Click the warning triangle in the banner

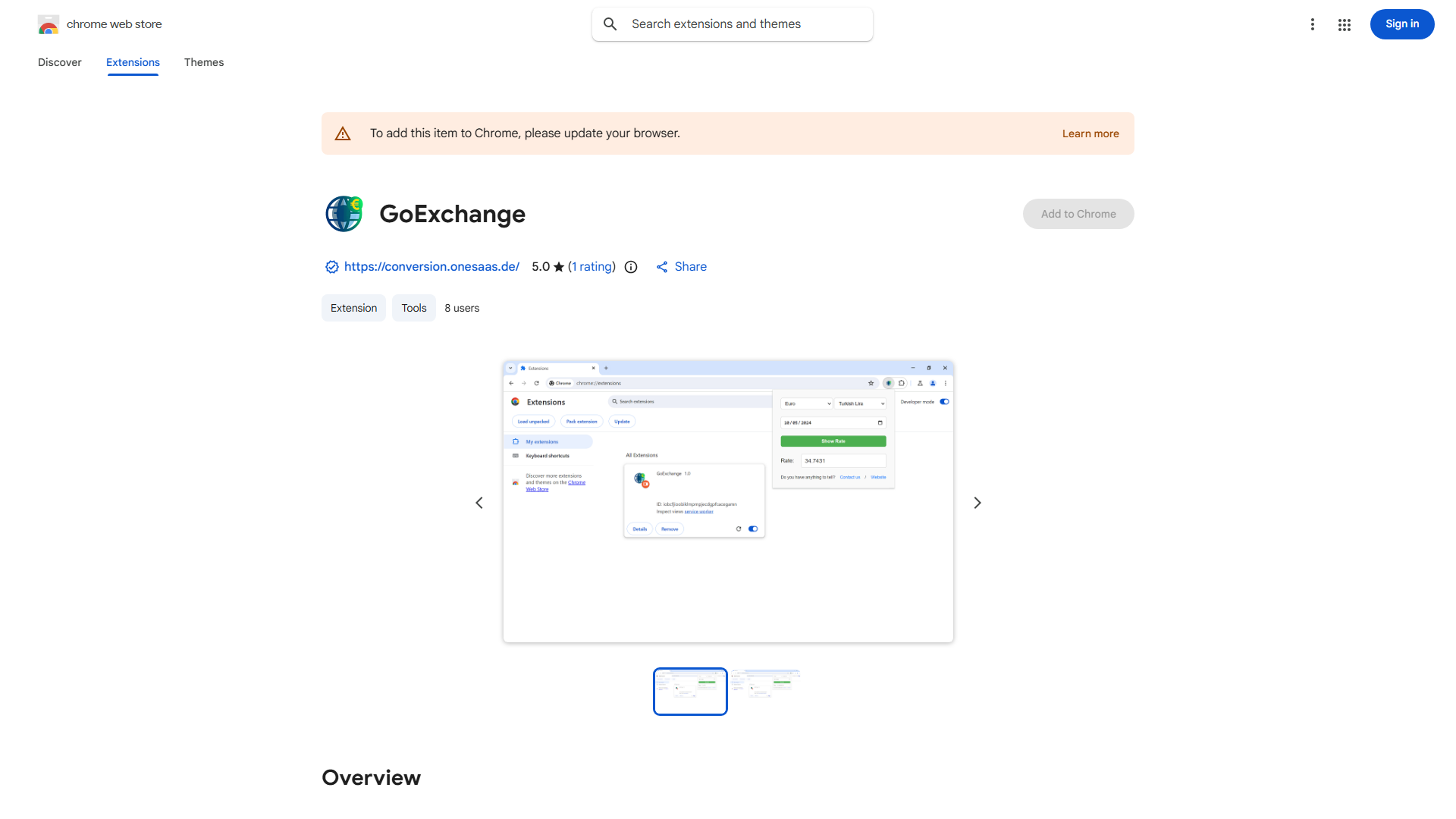[343, 133]
